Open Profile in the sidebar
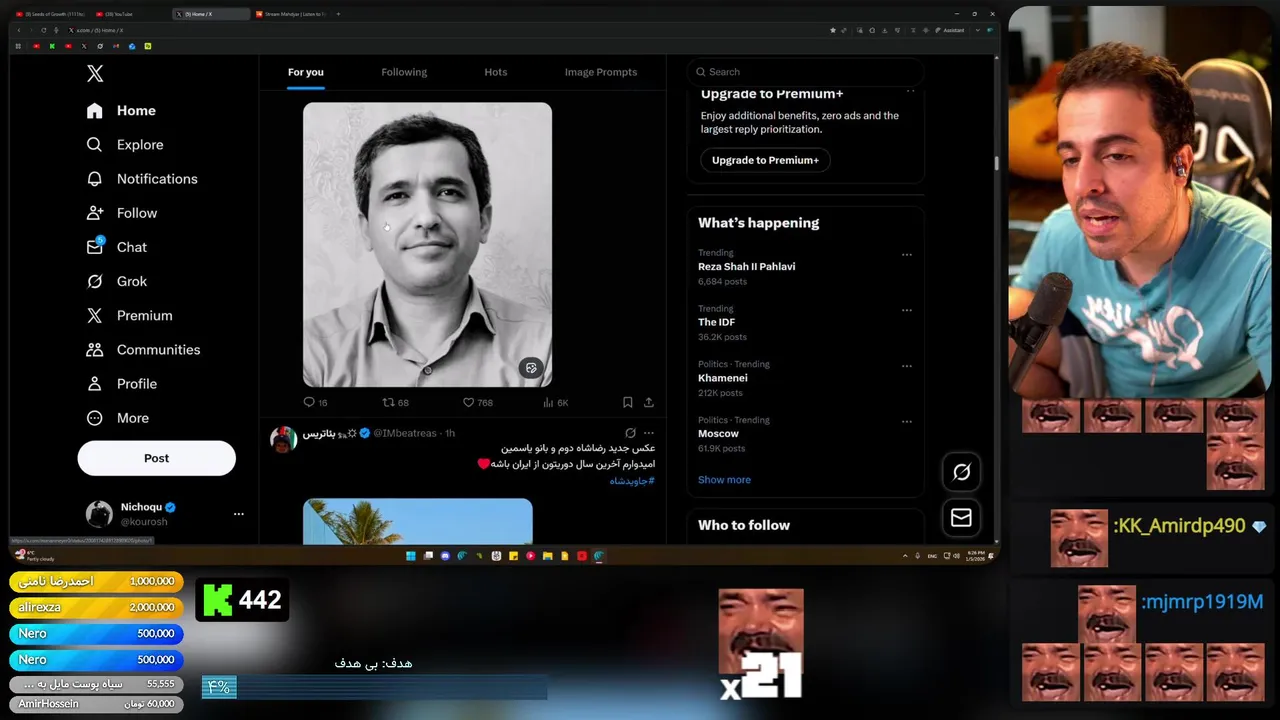This screenshot has height=720, width=1280. pyautogui.click(x=122, y=384)
